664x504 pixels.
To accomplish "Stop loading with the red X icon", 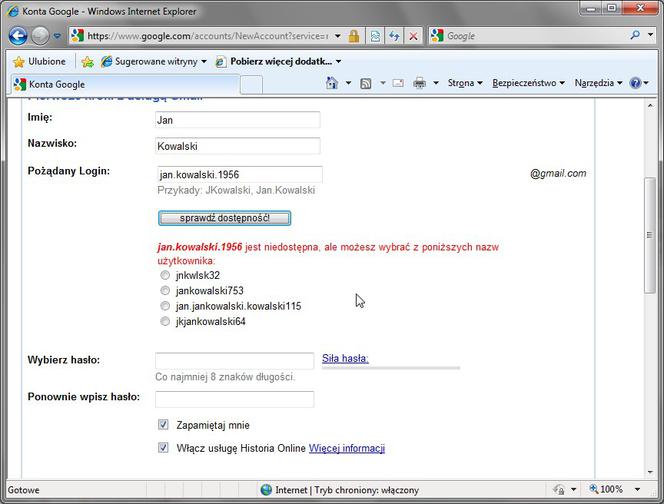I will 413,36.
